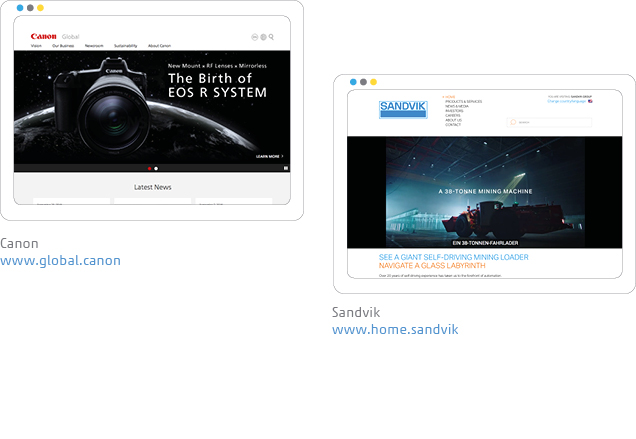Open the www.global.canon link
636x439 pixels.
60,261
